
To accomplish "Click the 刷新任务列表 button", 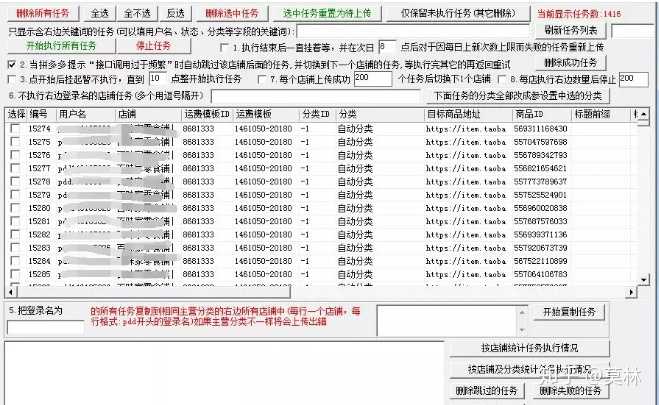I will (574, 31).
